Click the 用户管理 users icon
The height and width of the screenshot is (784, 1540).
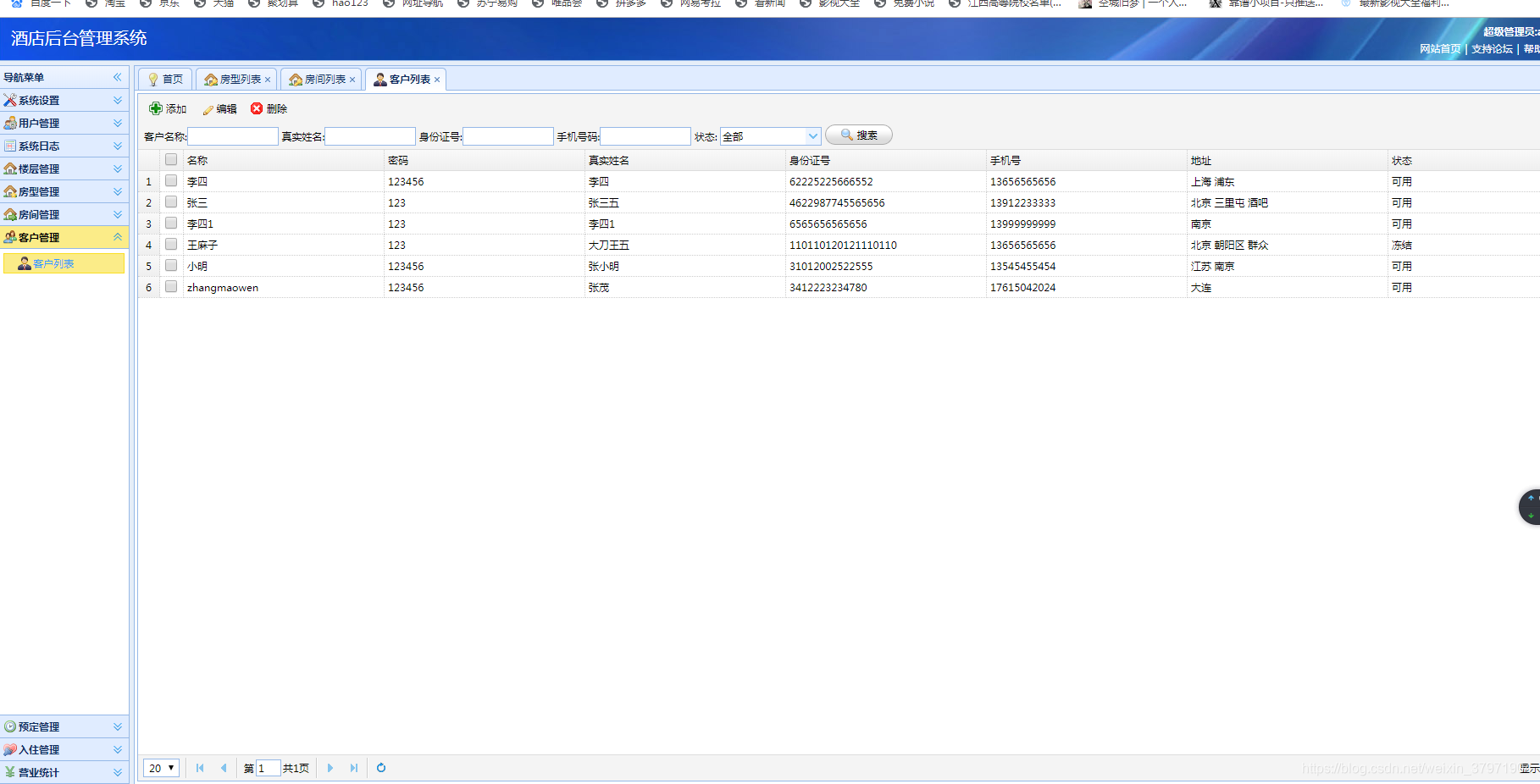click(10, 123)
